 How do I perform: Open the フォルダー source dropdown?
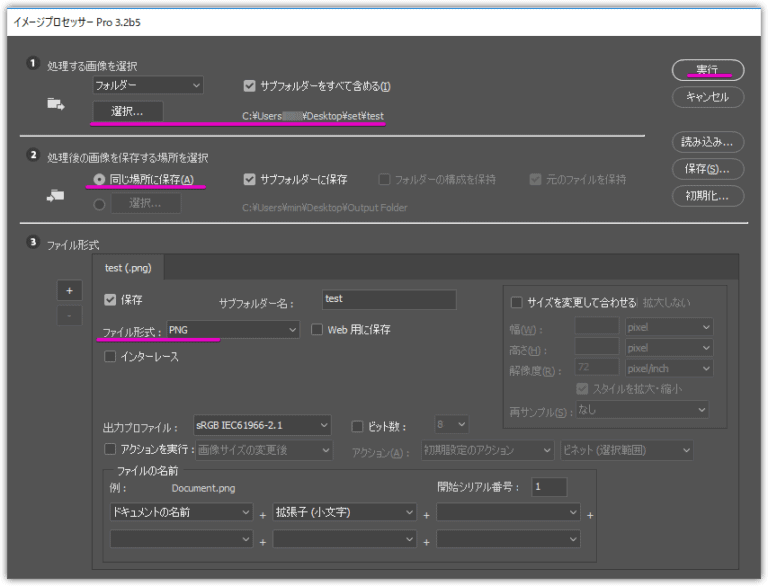[x=148, y=86]
